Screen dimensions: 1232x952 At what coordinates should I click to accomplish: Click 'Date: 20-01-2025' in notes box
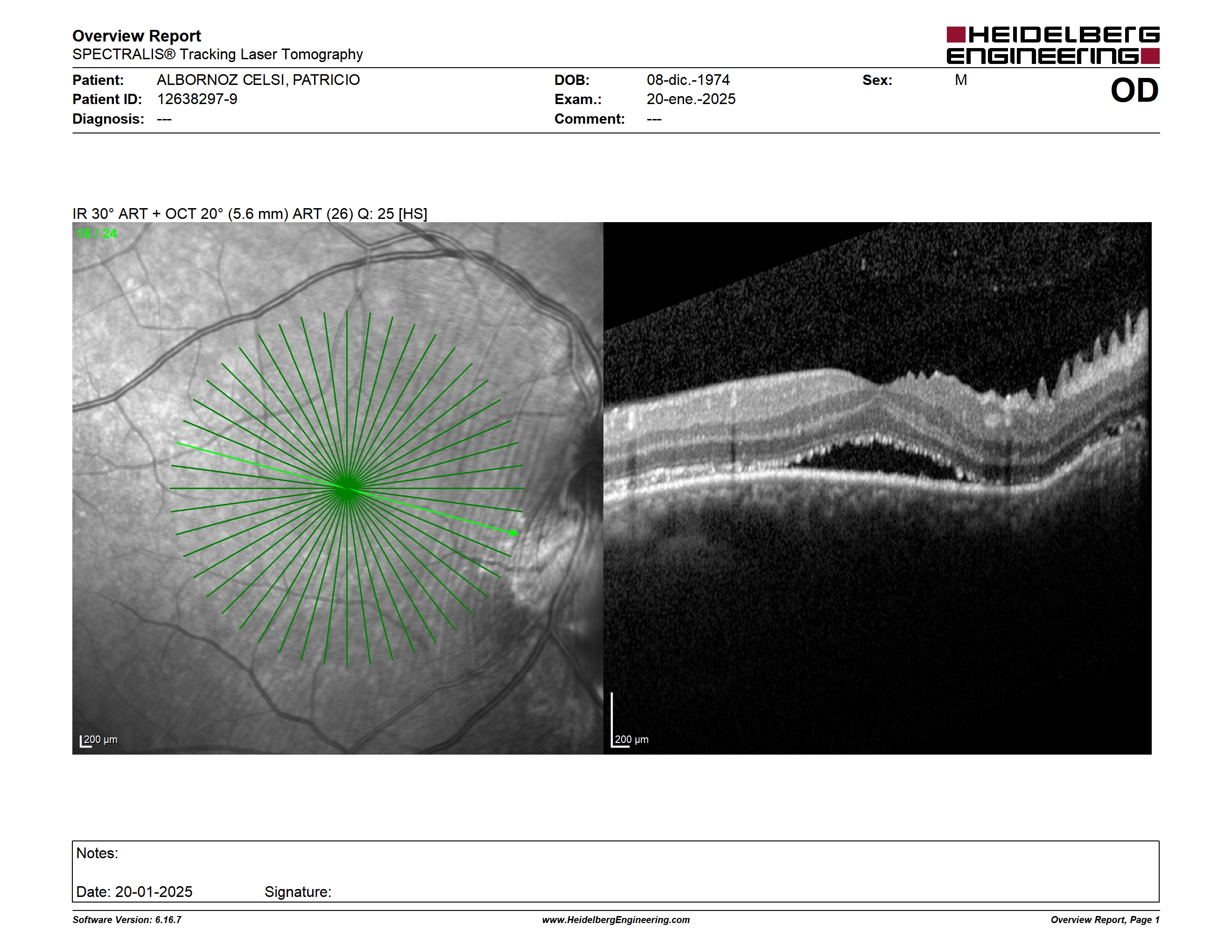point(134,892)
